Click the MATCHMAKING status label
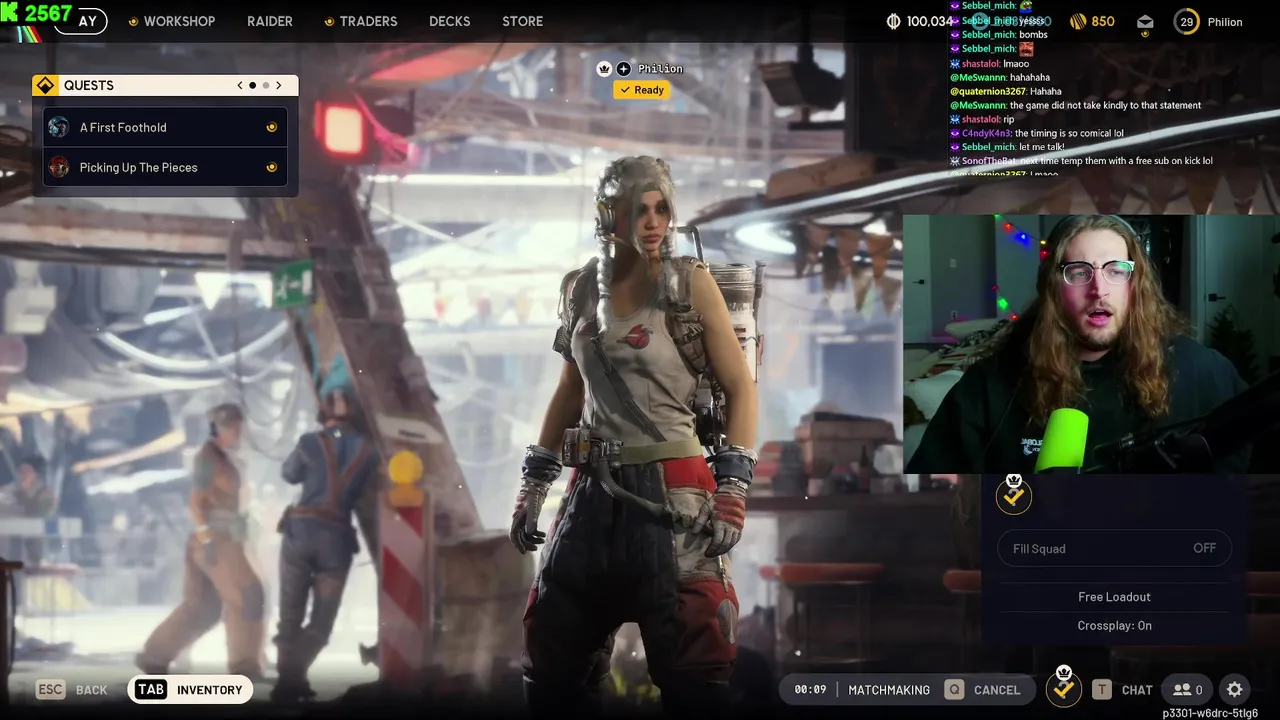 tap(889, 689)
